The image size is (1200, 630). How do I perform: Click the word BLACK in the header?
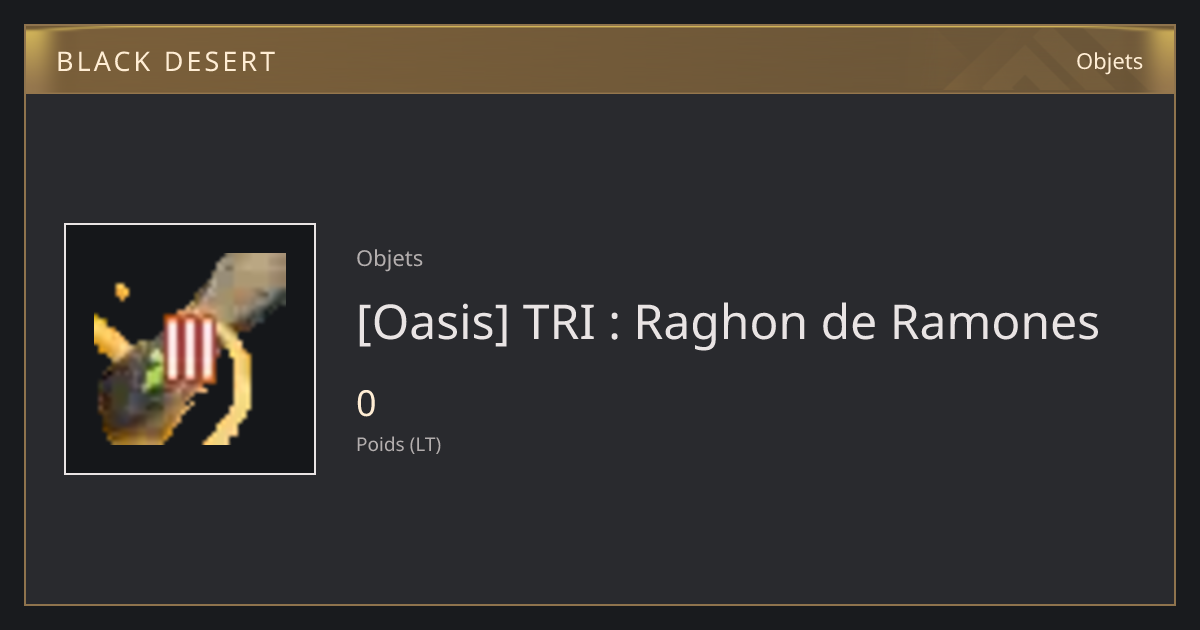105,62
